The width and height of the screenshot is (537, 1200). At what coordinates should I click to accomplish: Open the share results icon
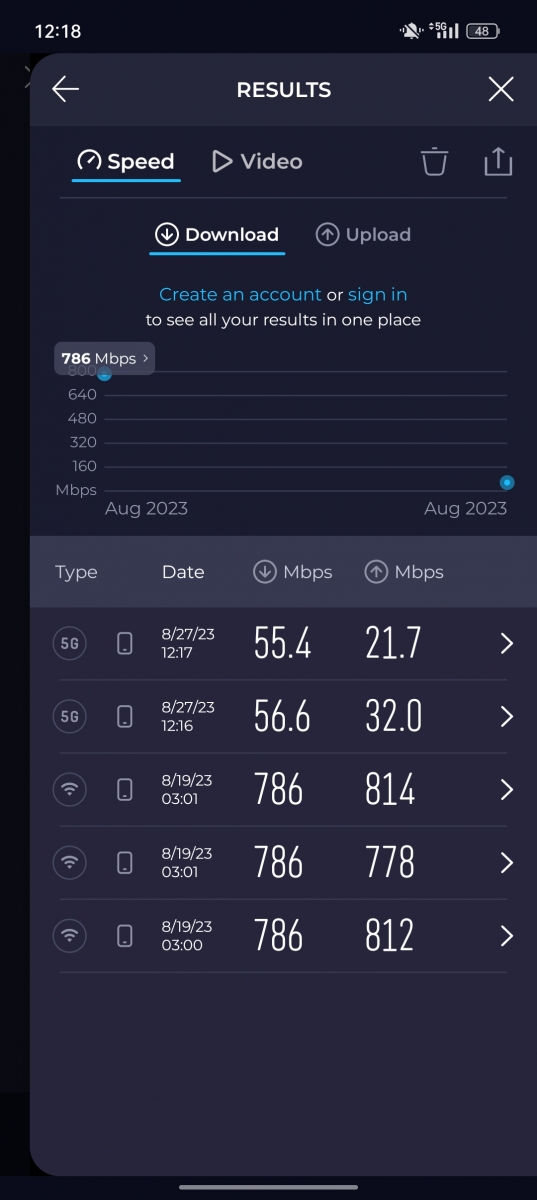pos(498,161)
